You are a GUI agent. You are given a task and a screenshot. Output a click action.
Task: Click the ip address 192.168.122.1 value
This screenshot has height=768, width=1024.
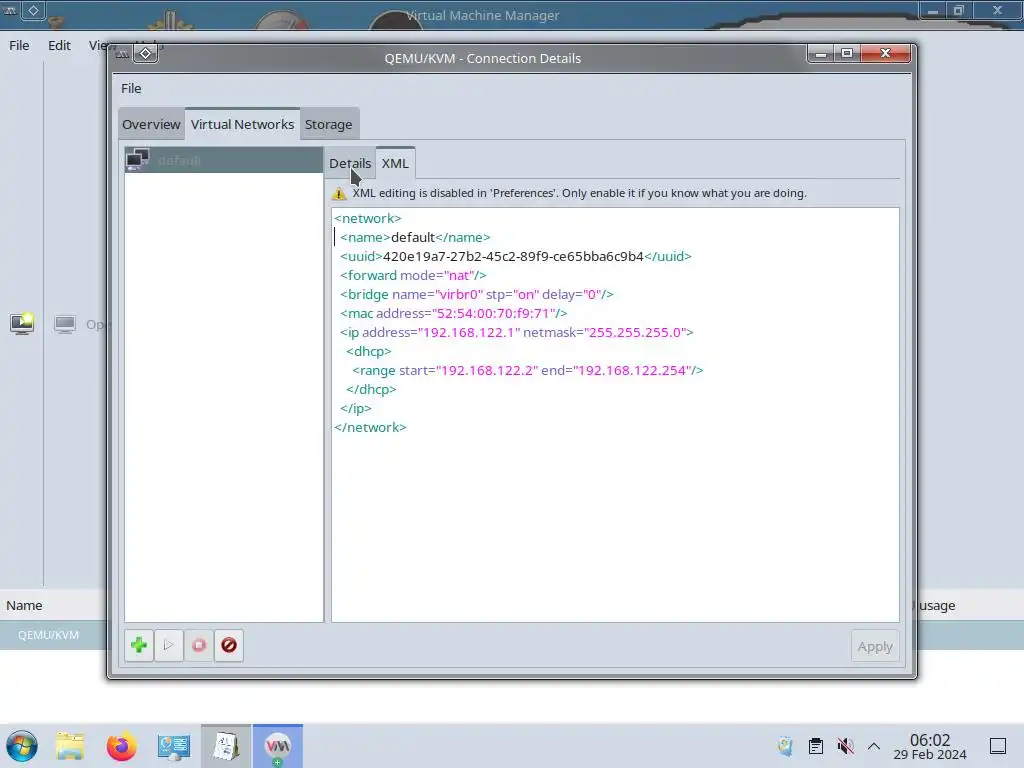tap(469, 332)
